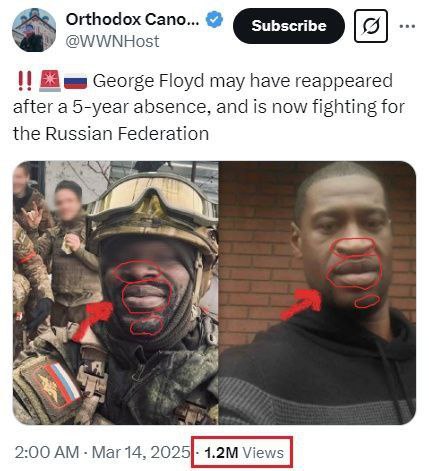This screenshot has width=429, height=471.
Task: Click the Russian flag emoji in the tweet
Action: pyautogui.click(x=75, y=82)
